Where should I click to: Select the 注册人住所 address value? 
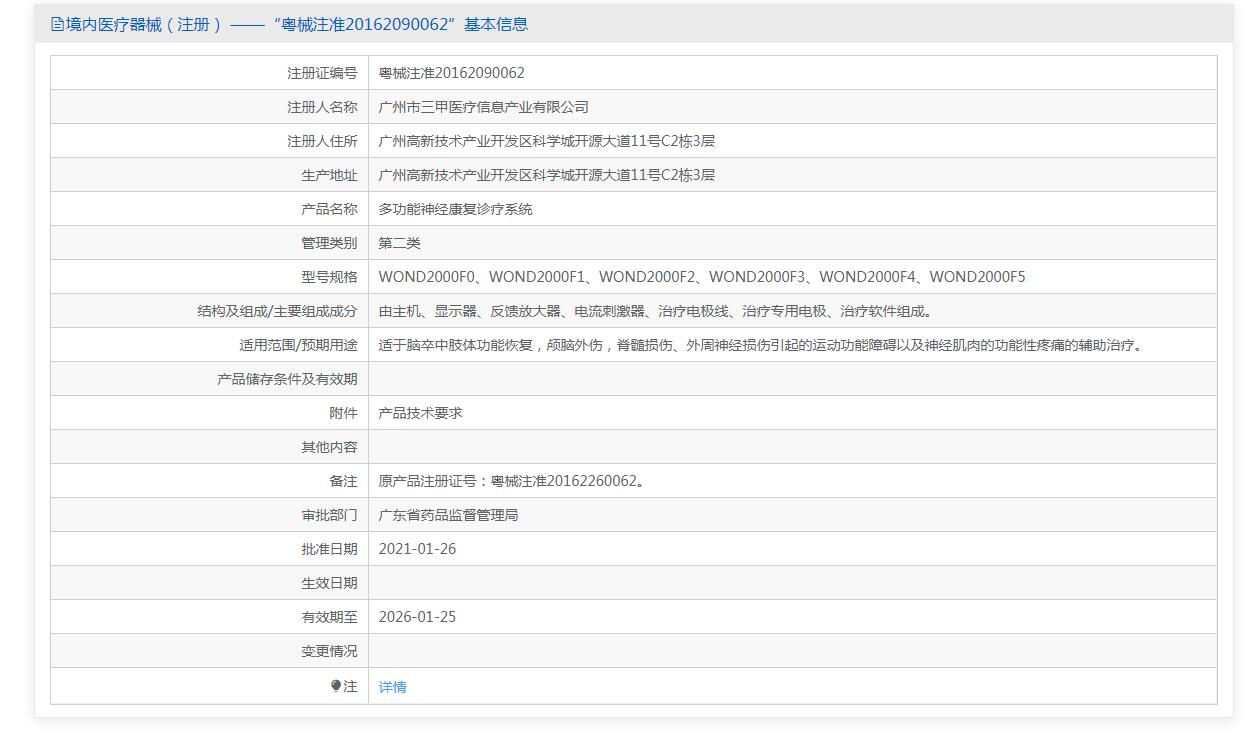pyautogui.click(x=546, y=141)
